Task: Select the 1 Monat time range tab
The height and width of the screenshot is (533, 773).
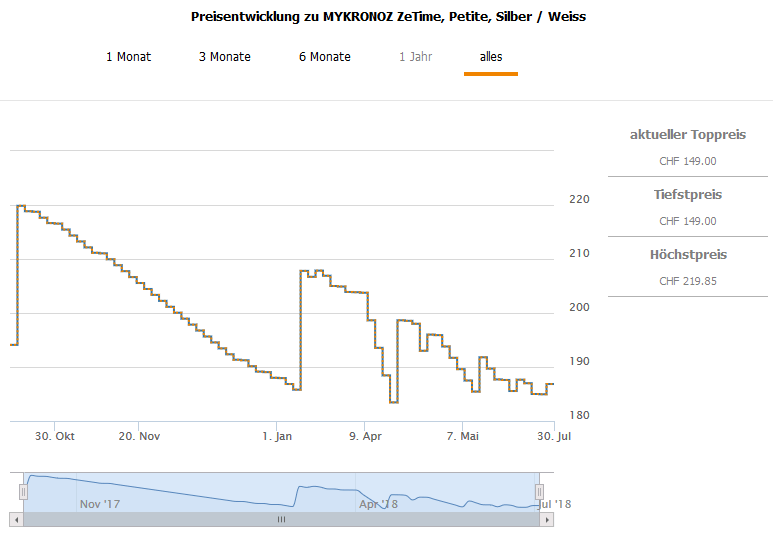Action: (128, 57)
